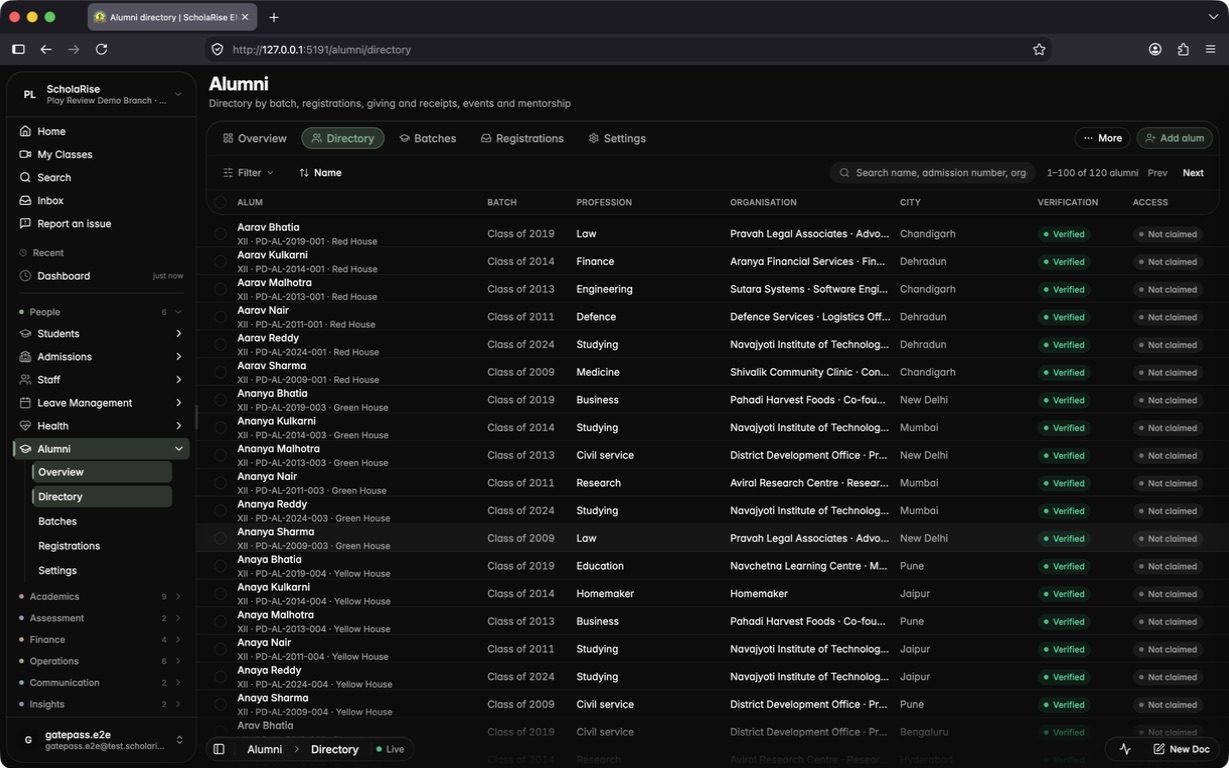This screenshot has height=768, width=1229.
Task: Select the Aarav Kulkarni row checkbox
Action: pos(220,261)
